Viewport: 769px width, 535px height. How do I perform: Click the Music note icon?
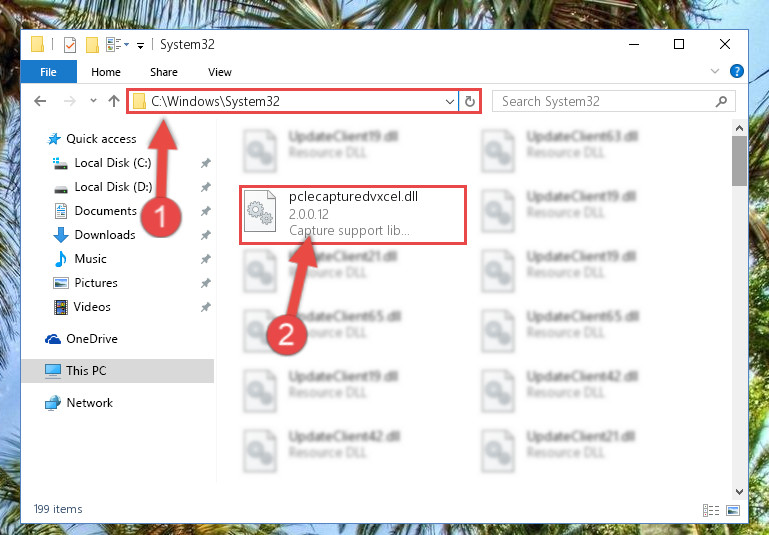[x=61, y=259]
